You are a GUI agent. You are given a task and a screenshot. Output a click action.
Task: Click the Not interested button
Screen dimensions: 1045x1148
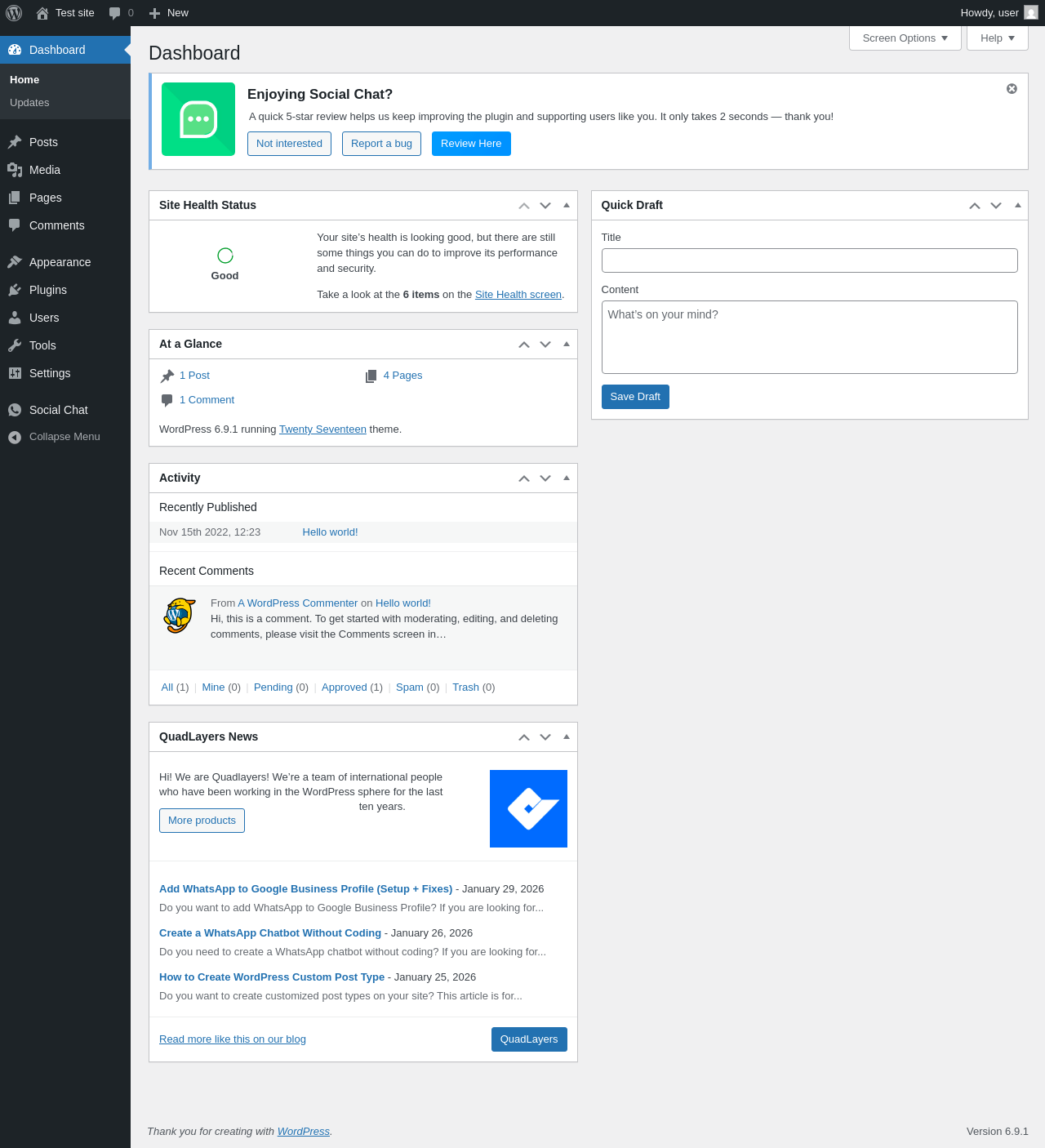click(289, 144)
